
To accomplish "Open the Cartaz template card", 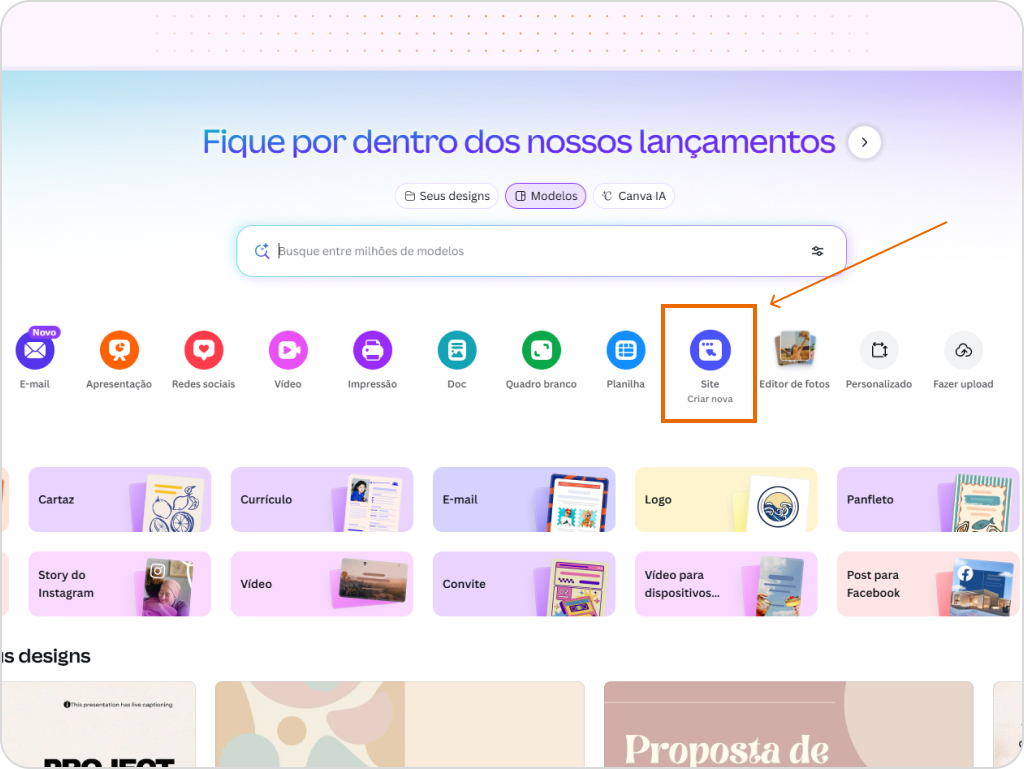I will 119,499.
